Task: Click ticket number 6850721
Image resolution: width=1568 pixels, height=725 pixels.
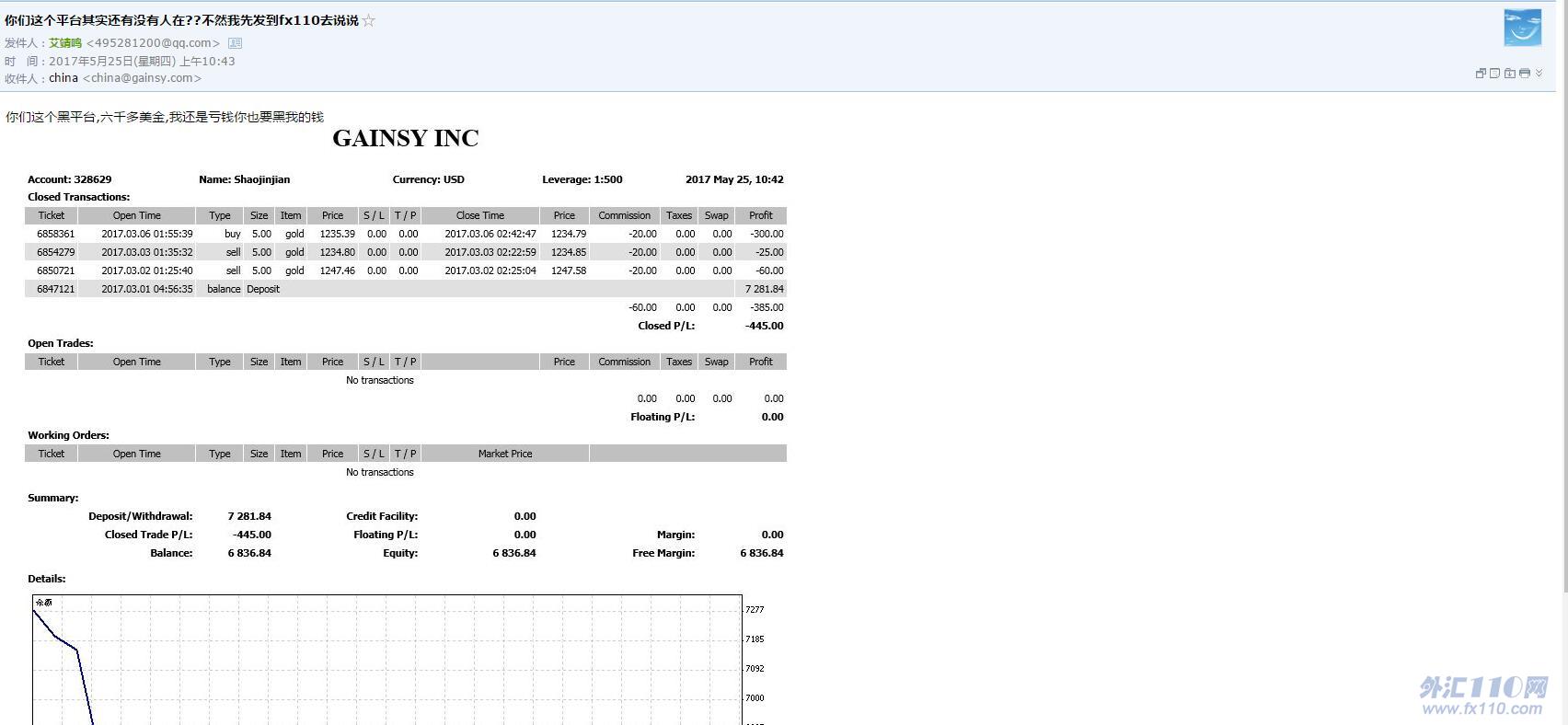Action: tap(55, 270)
